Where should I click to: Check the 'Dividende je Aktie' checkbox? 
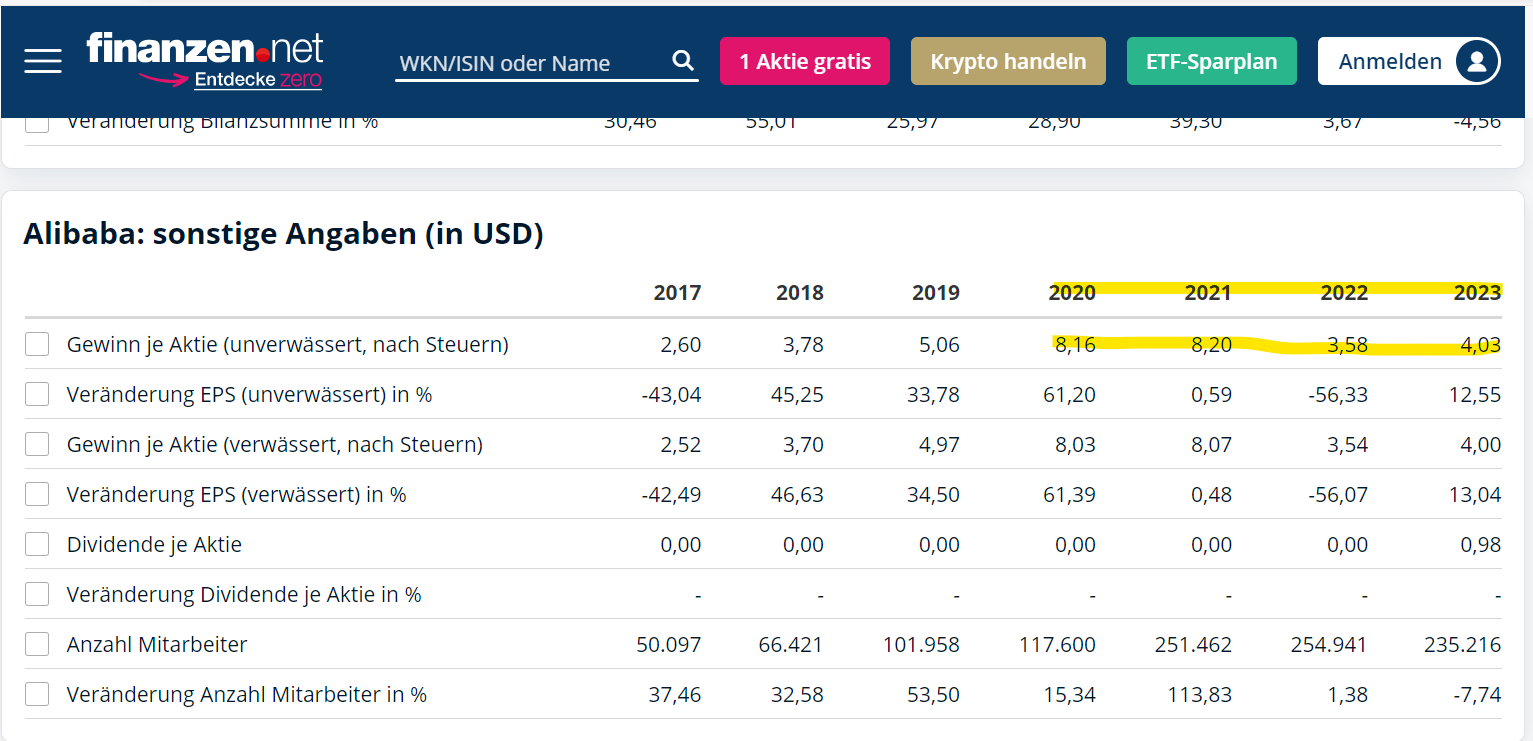pos(37,543)
